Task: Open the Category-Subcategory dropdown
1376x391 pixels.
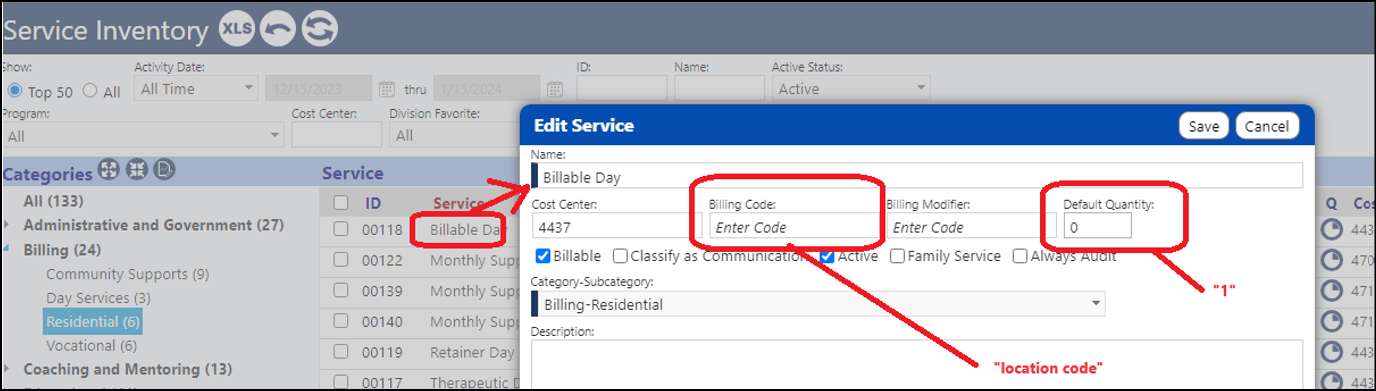Action: click(818, 304)
